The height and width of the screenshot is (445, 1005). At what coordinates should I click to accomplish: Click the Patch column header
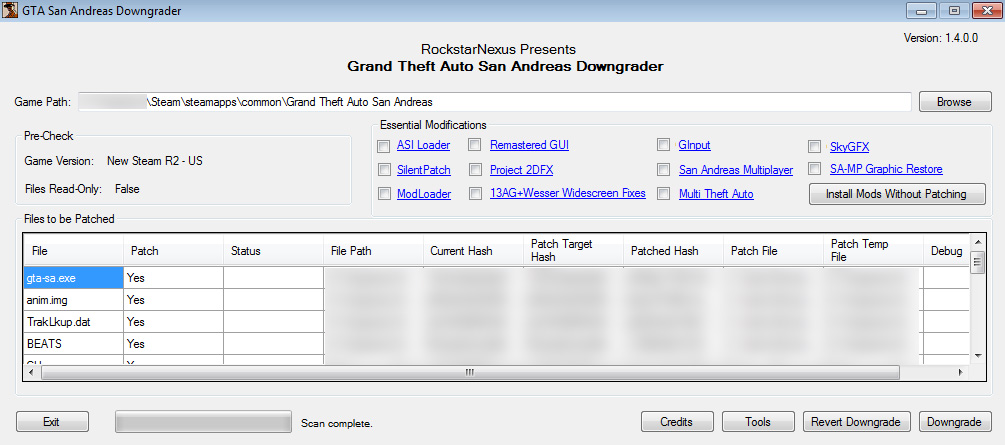(x=173, y=251)
